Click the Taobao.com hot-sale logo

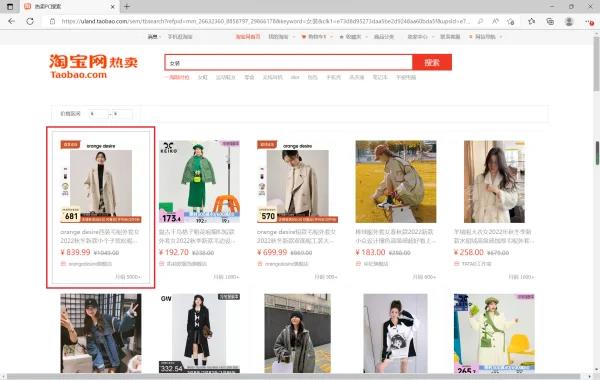(93, 67)
